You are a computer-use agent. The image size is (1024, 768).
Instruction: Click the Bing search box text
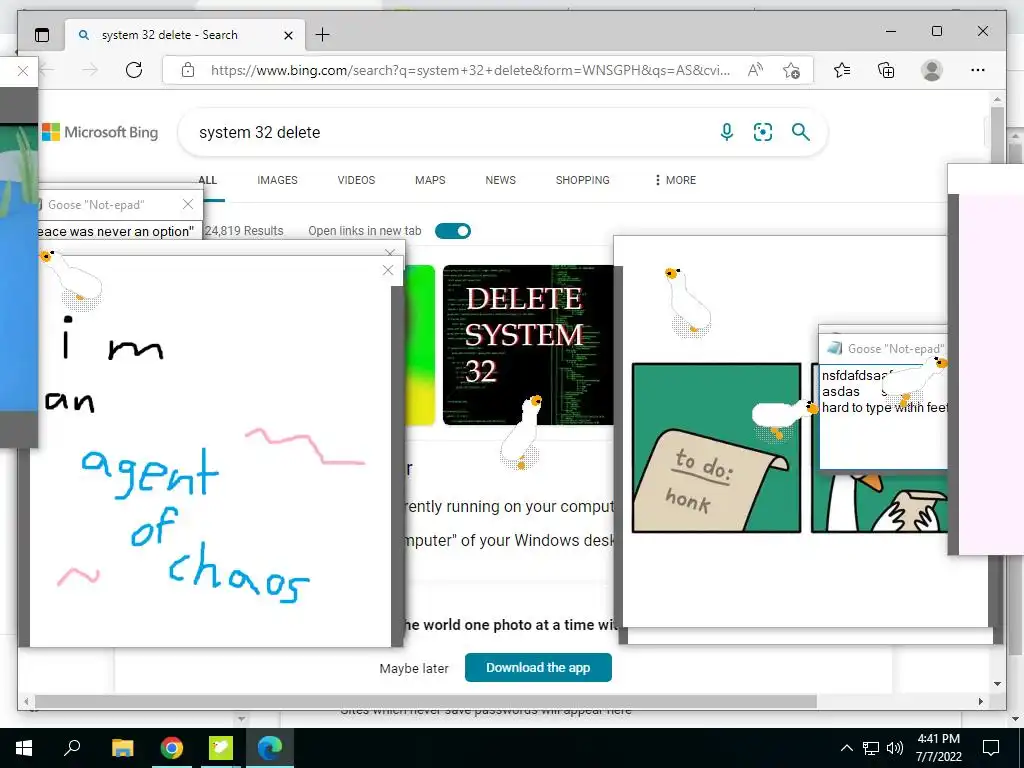coord(260,133)
